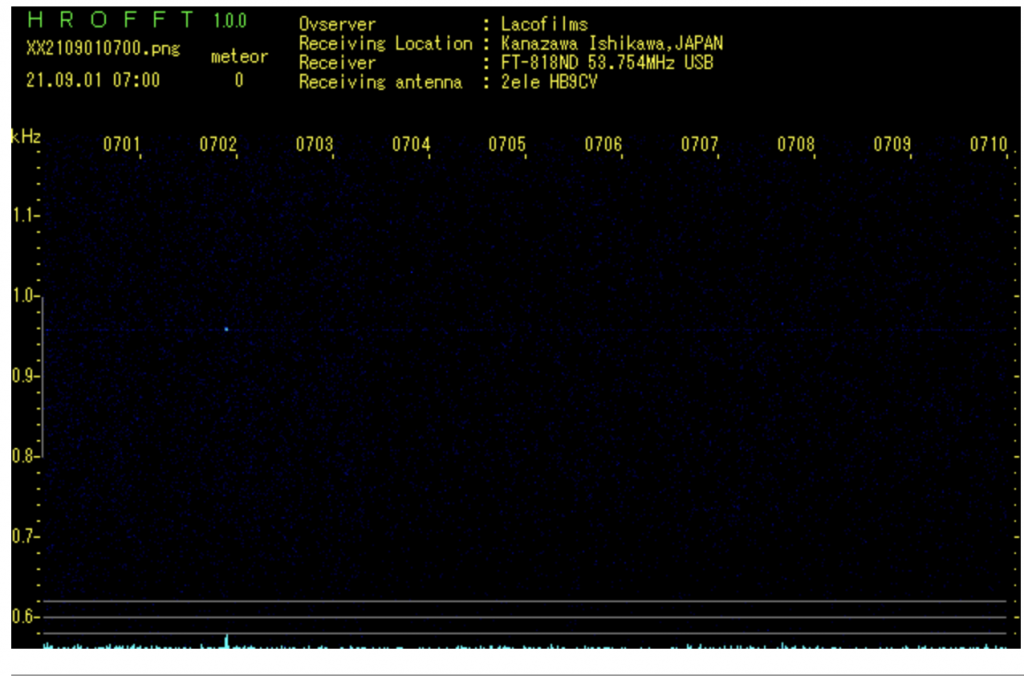
Task: Click the meteor count value 0
Action: point(239,80)
